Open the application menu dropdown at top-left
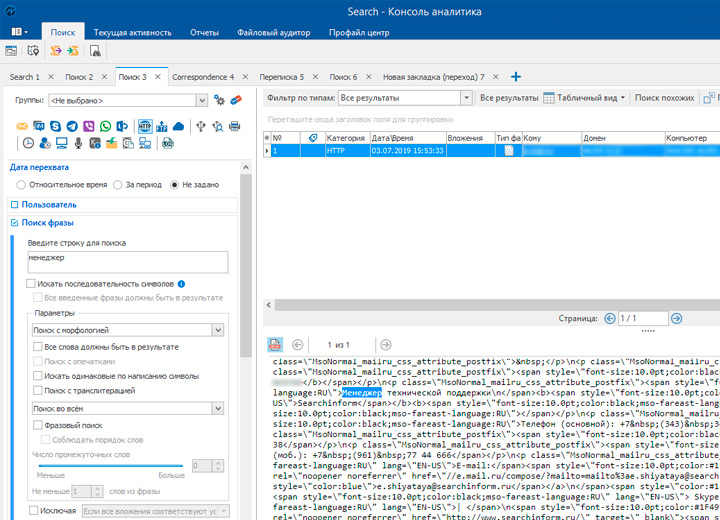The height and width of the screenshot is (520, 720). (20, 32)
